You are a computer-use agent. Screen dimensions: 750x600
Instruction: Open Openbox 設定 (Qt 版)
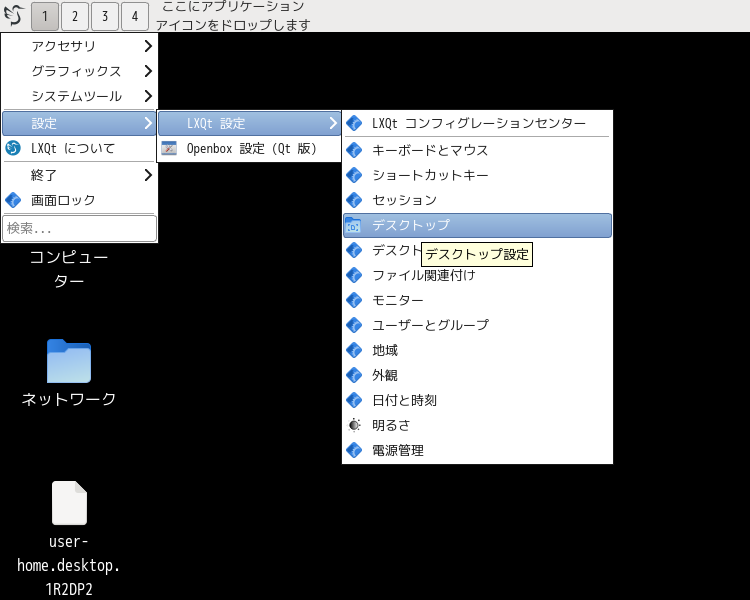point(249,148)
